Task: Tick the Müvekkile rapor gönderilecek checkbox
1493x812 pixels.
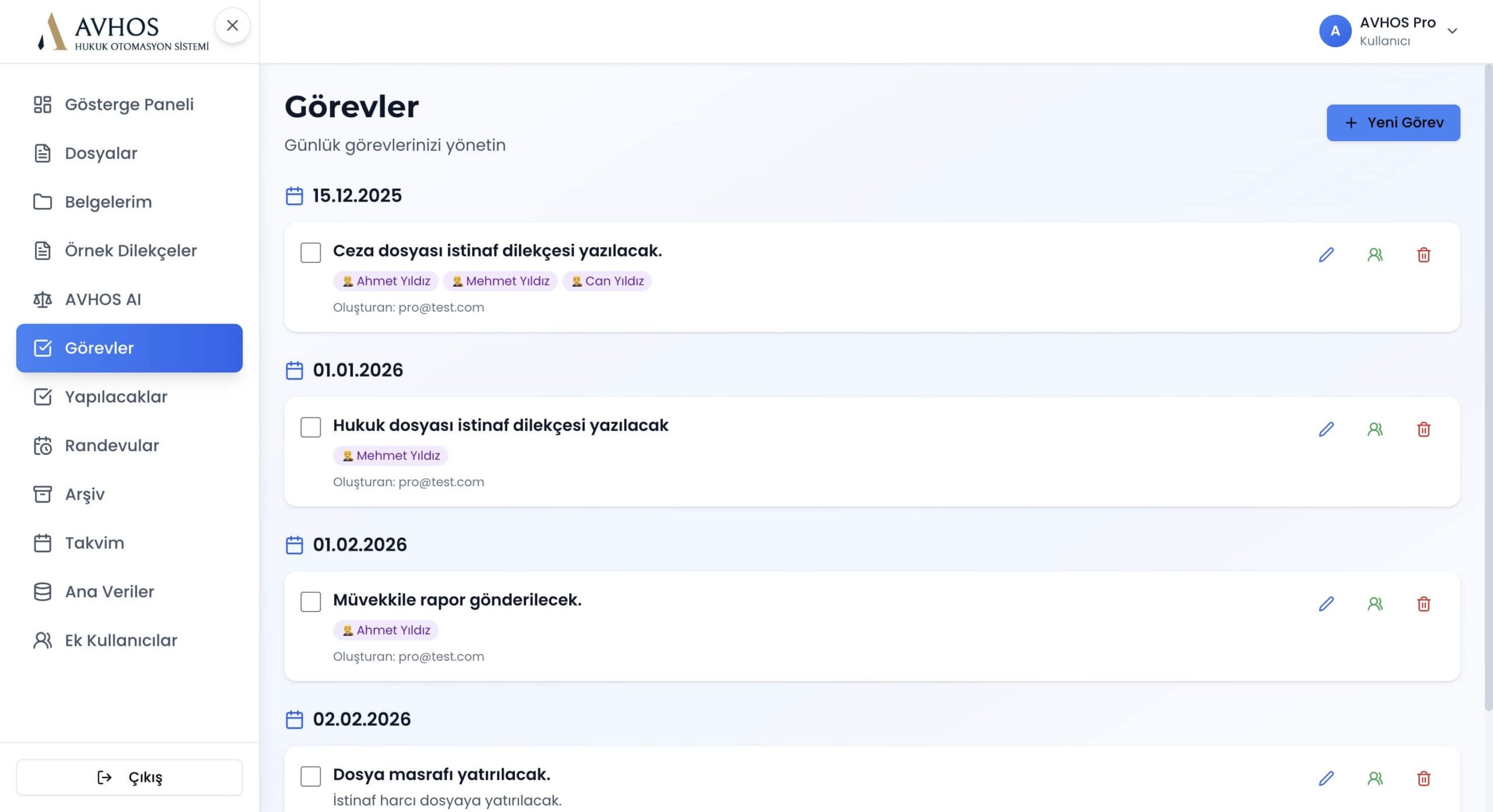Action: coord(310,602)
